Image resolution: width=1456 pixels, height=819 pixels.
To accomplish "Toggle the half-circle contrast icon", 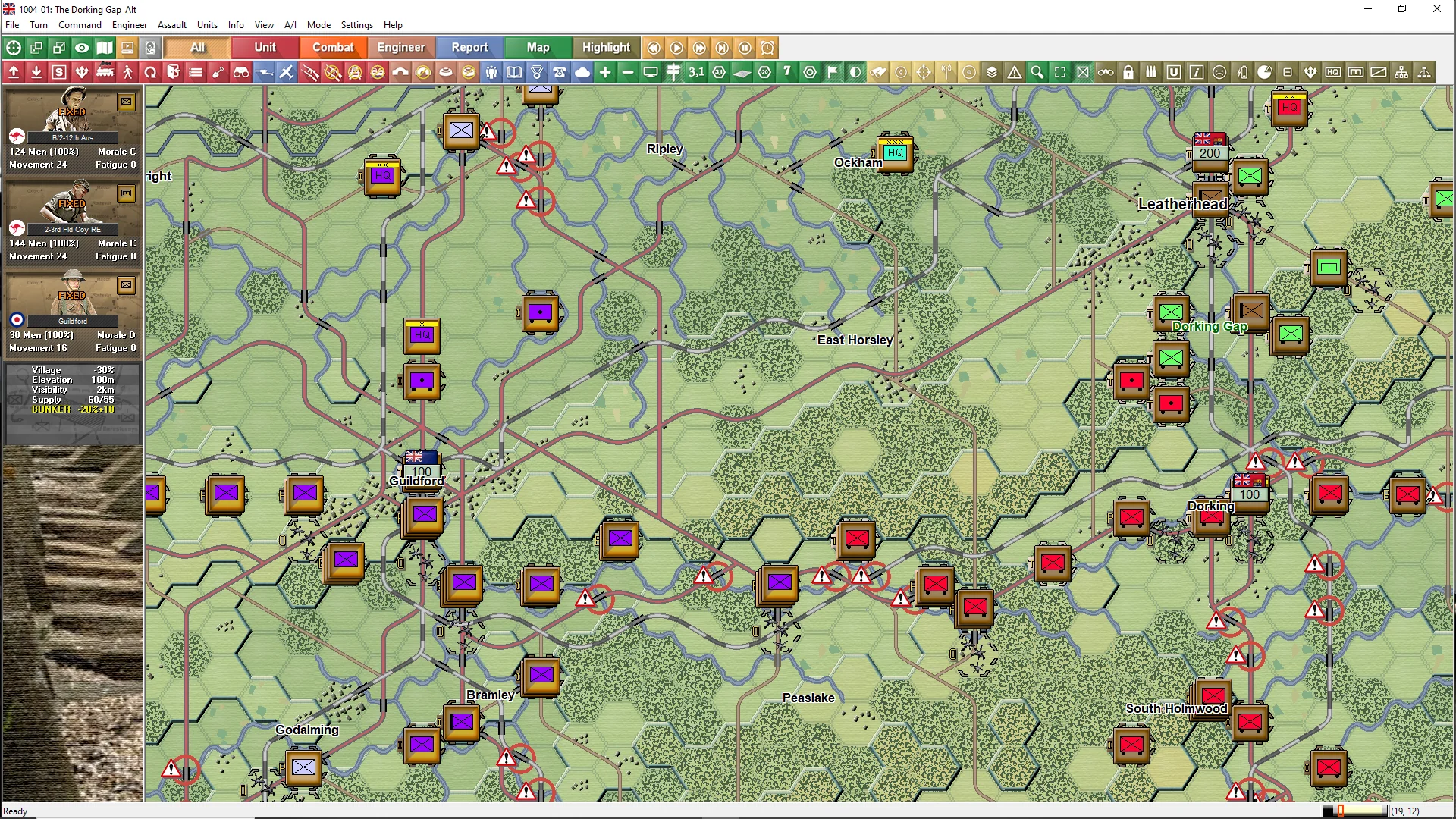I will click(x=855, y=72).
